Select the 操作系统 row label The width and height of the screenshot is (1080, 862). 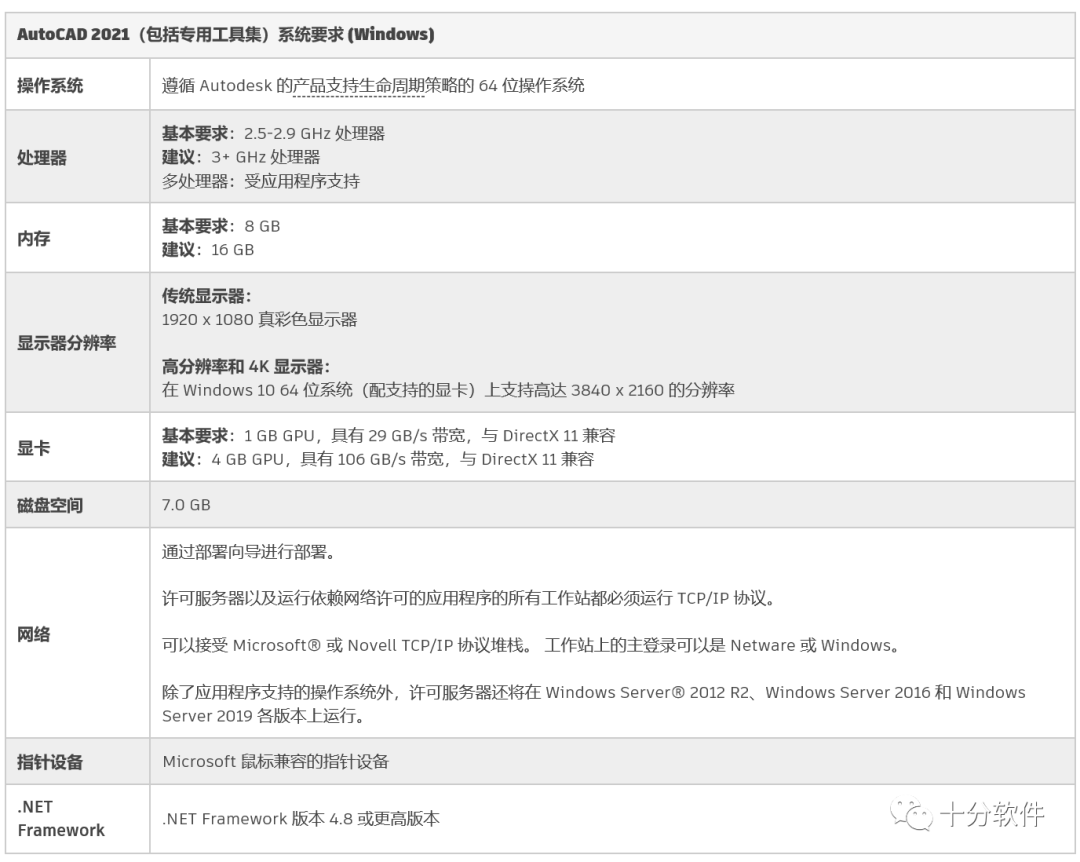50,86
